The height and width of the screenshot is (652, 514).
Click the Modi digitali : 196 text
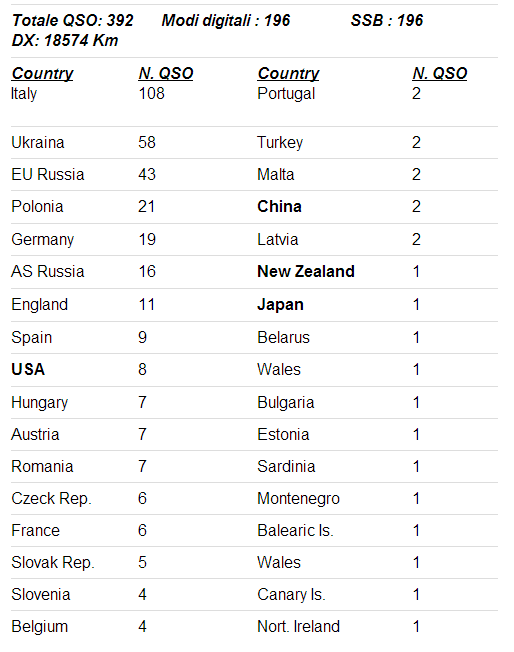pyautogui.click(x=226, y=20)
